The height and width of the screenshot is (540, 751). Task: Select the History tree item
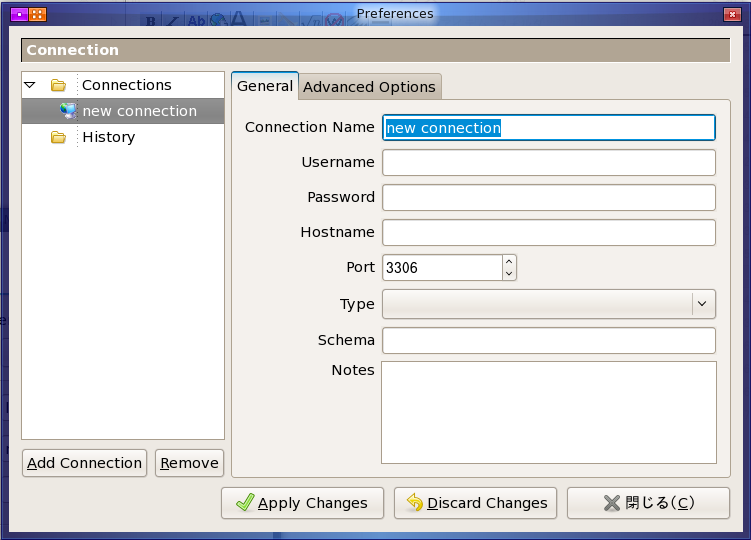click(x=108, y=137)
